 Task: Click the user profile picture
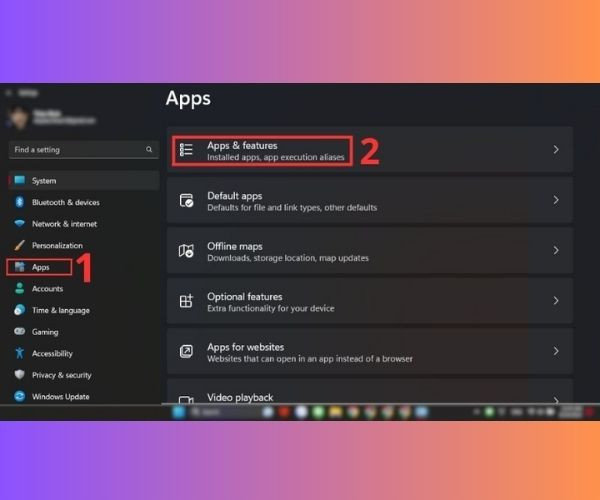[18, 117]
